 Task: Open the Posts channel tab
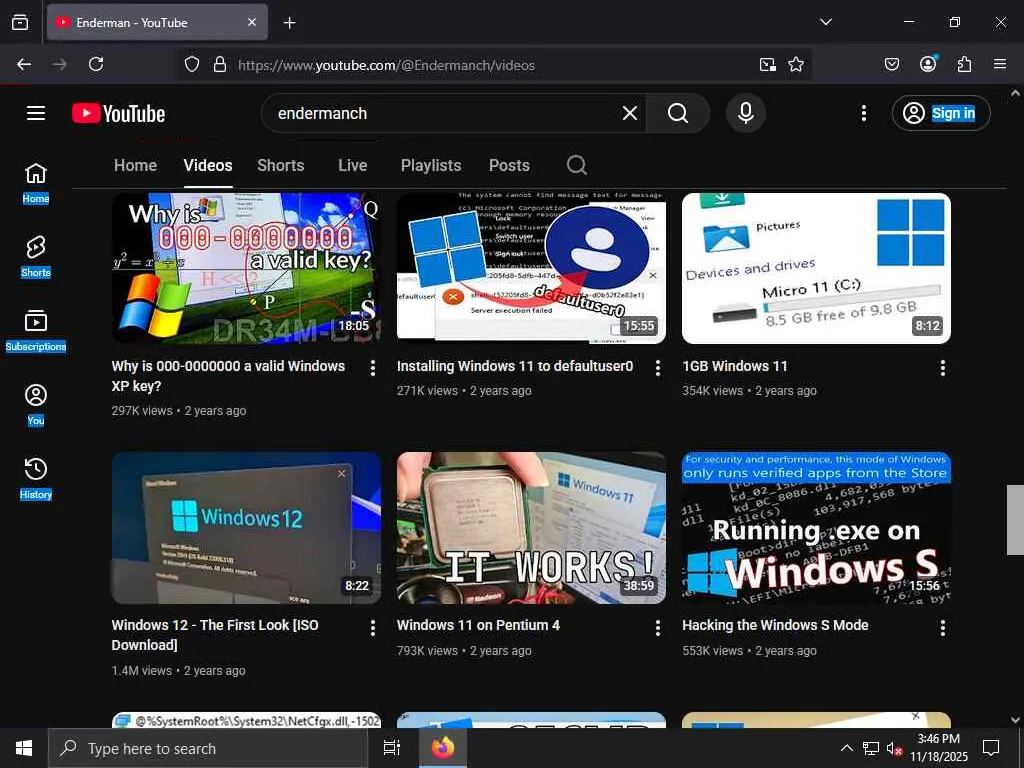pyautogui.click(x=509, y=165)
